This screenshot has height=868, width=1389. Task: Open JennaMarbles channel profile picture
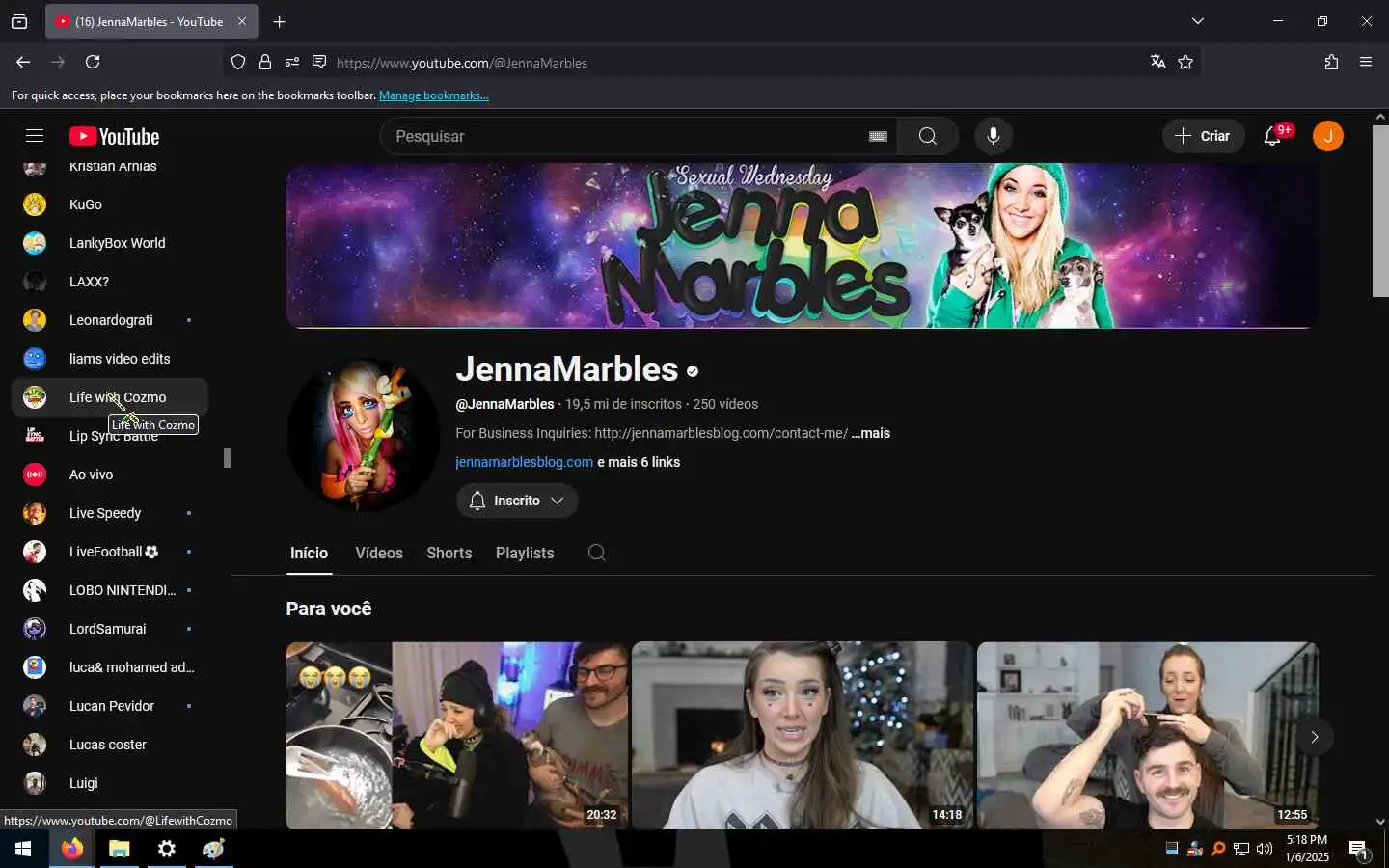(364, 435)
